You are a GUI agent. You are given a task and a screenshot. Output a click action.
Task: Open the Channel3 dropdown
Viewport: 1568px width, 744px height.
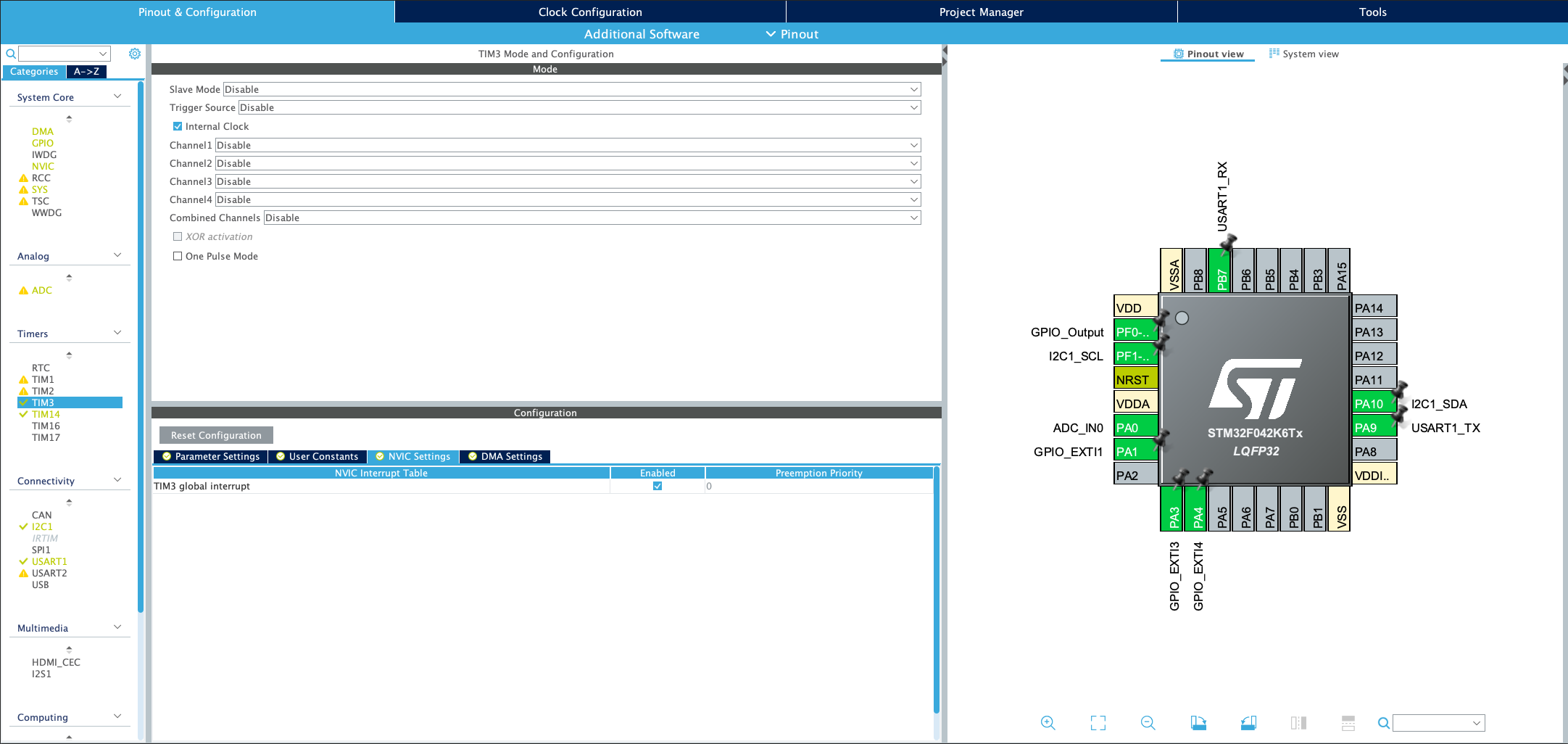click(x=568, y=181)
